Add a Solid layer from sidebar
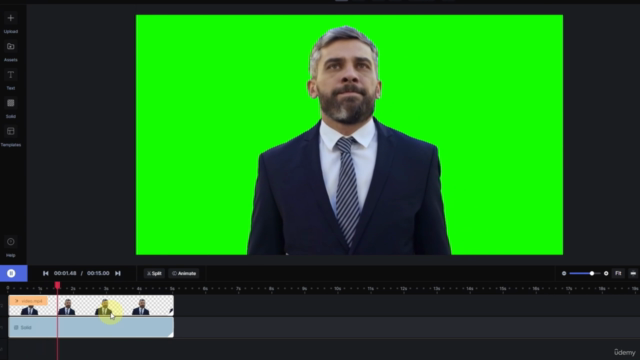640x360 pixels. coord(11,108)
